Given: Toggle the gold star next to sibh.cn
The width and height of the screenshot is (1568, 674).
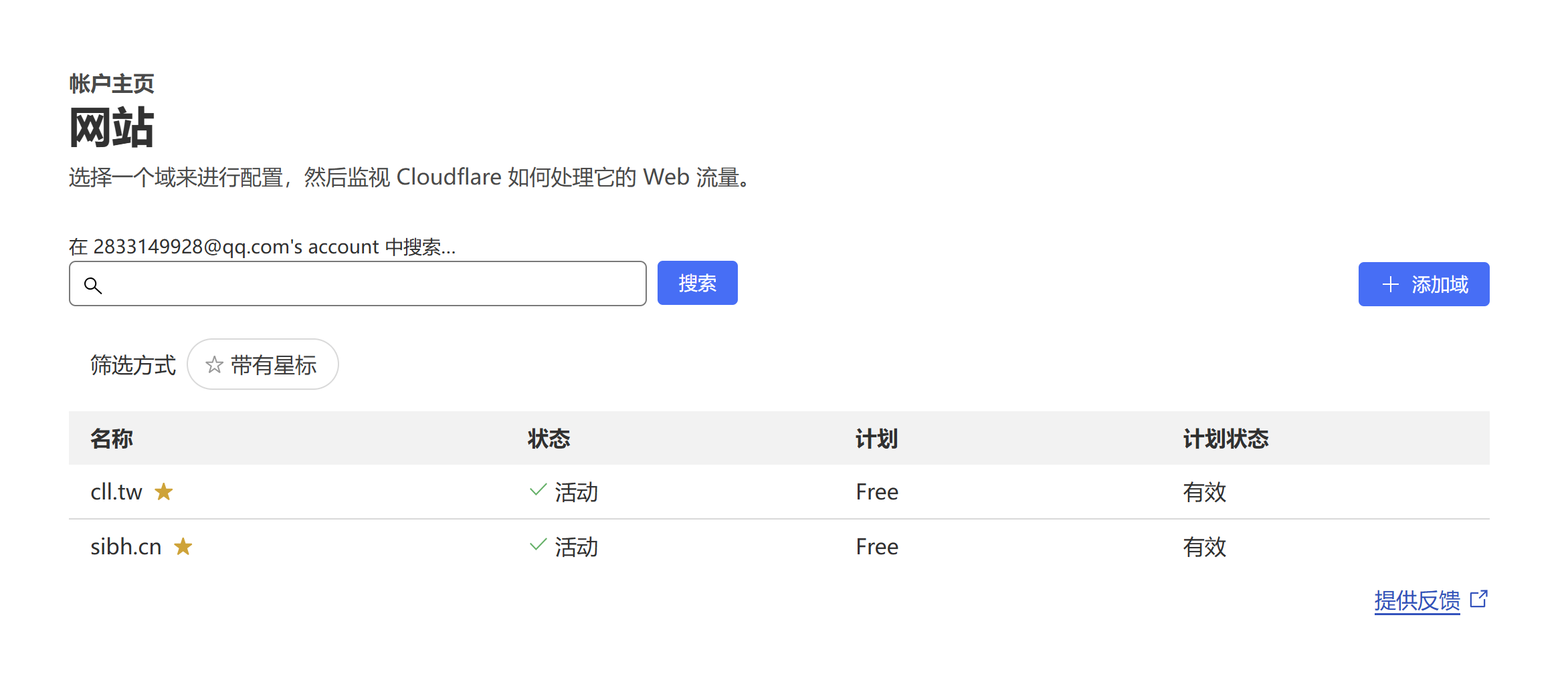Looking at the screenshot, I should (183, 547).
